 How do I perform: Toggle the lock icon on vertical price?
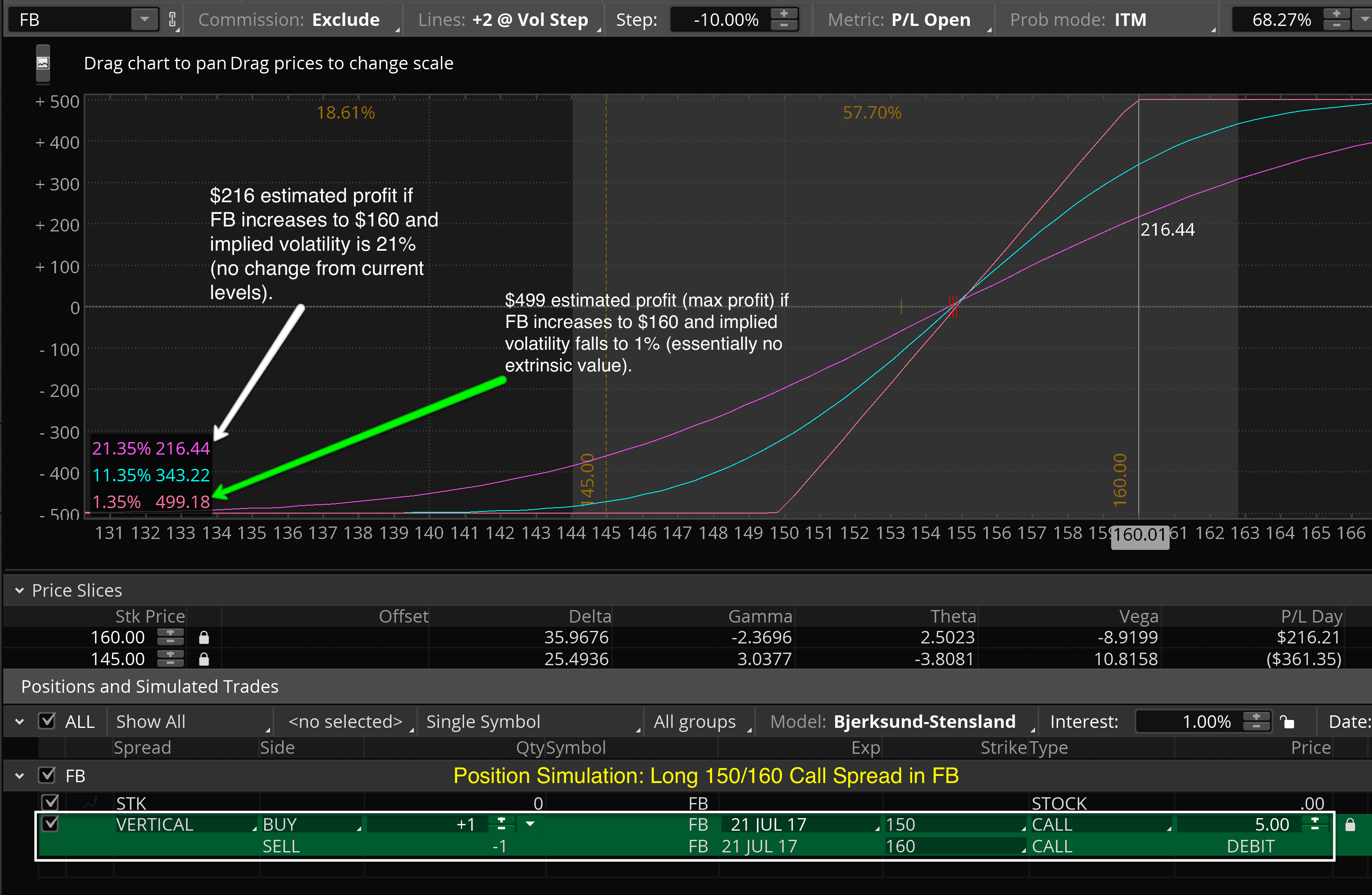(1350, 825)
